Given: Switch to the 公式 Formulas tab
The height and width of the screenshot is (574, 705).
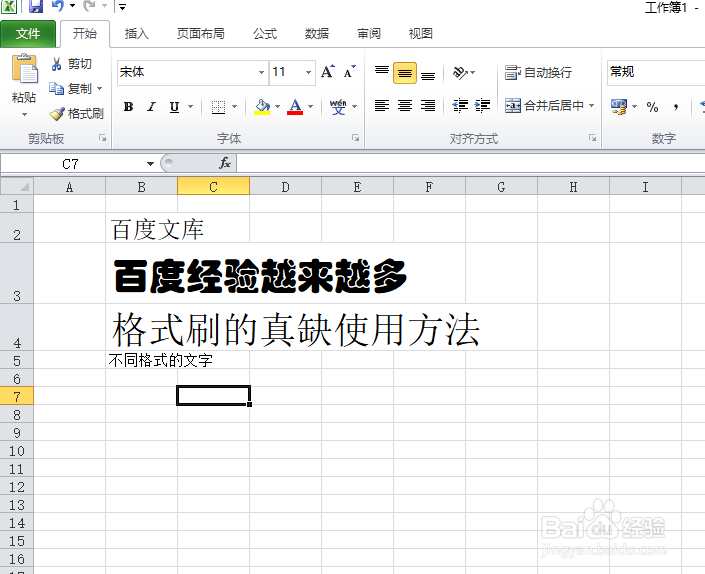Looking at the screenshot, I should 265,34.
